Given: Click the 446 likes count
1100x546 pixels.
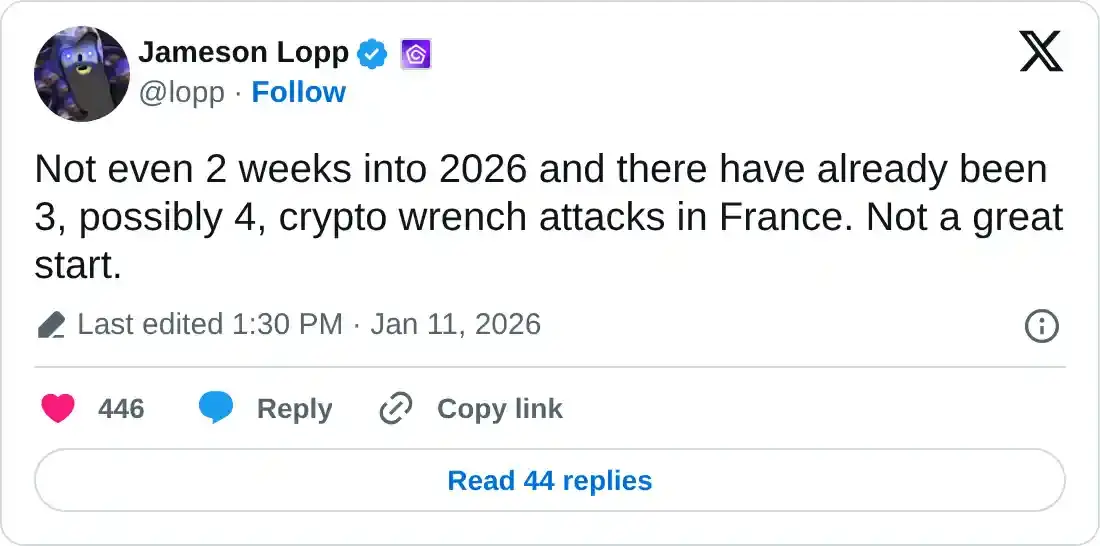Looking at the screenshot, I should [x=121, y=409].
